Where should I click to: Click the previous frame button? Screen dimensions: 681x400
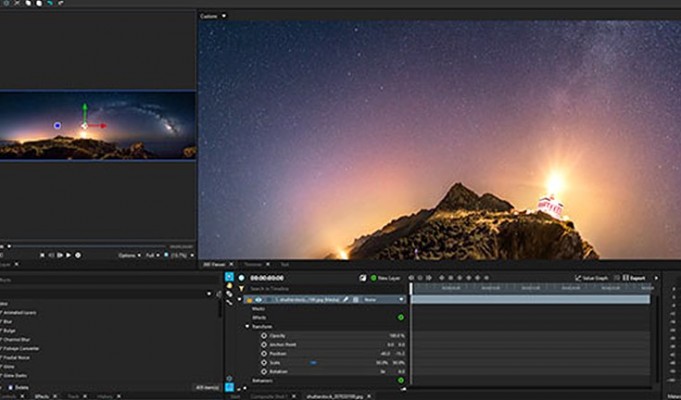51,255
